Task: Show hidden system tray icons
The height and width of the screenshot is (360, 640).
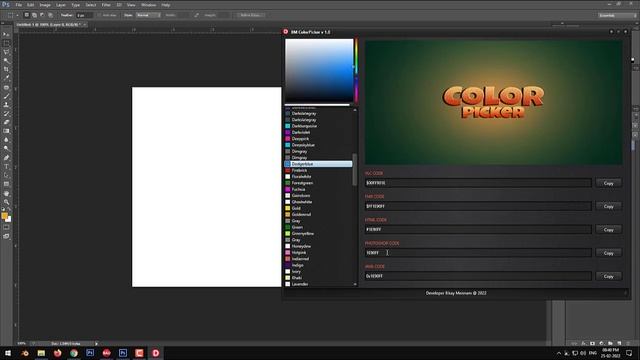Action: (559, 353)
